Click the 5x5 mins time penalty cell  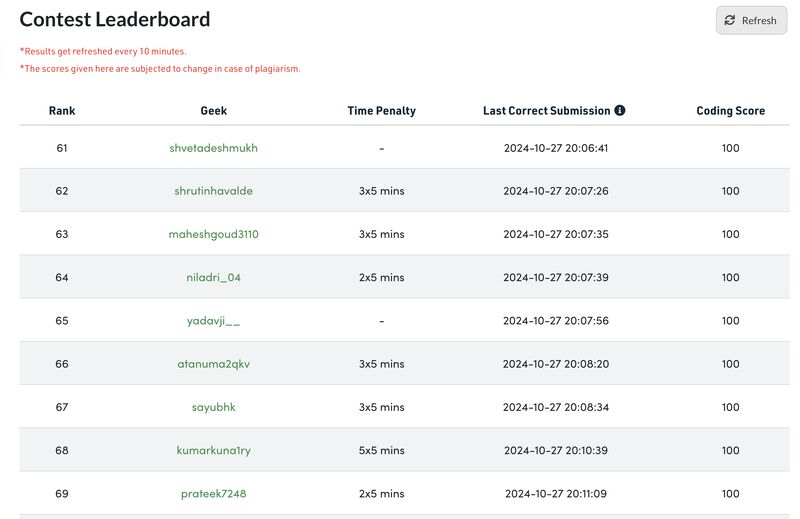pos(381,451)
